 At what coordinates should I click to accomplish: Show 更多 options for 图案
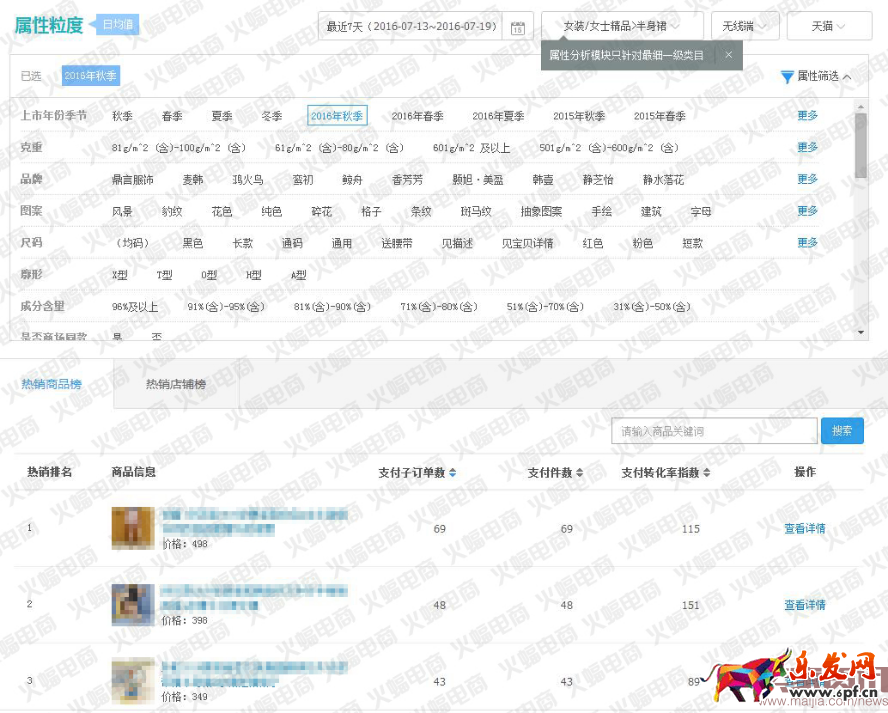tap(808, 211)
